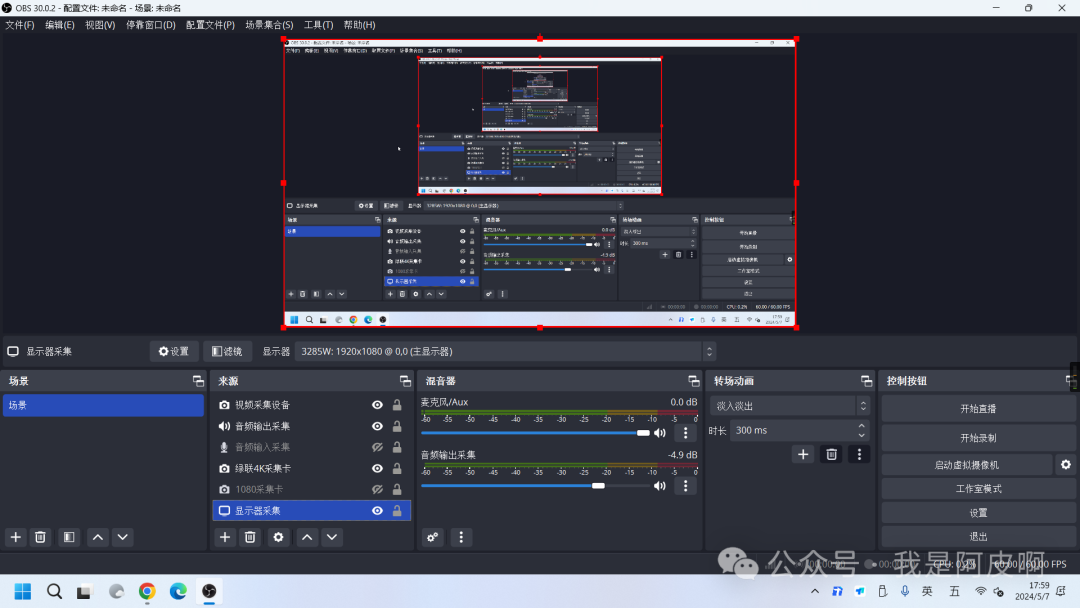
Task: Show the hidden 1080采集卡 source
Action: pyautogui.click(x=377, y=489)
